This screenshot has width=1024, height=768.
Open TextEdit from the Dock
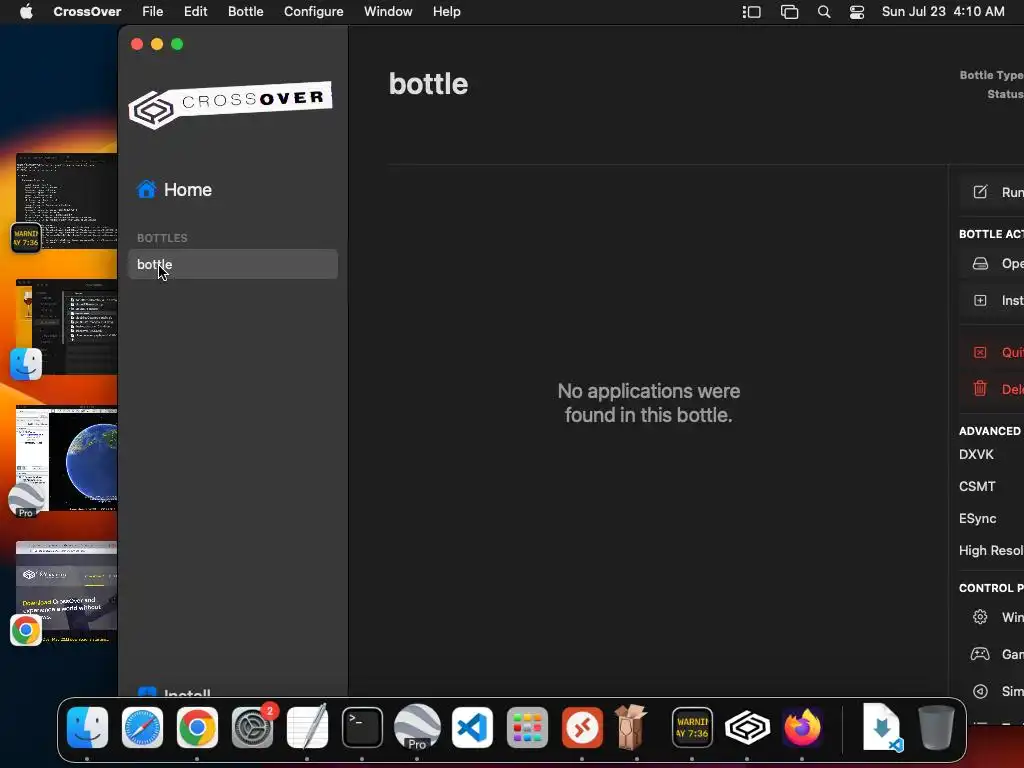coord(308,726)
